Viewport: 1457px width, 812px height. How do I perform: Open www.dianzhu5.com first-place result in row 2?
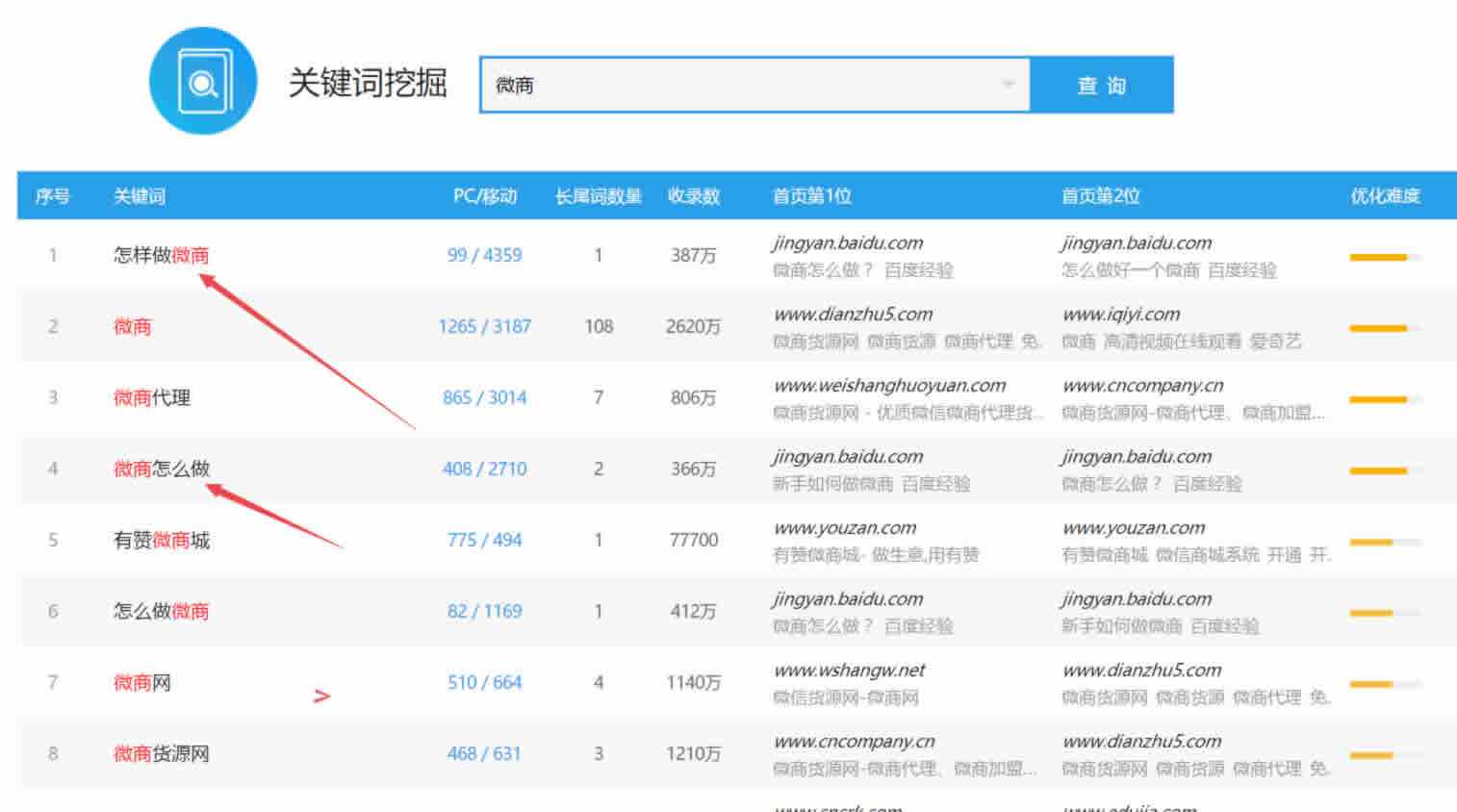tap(853, 315)
